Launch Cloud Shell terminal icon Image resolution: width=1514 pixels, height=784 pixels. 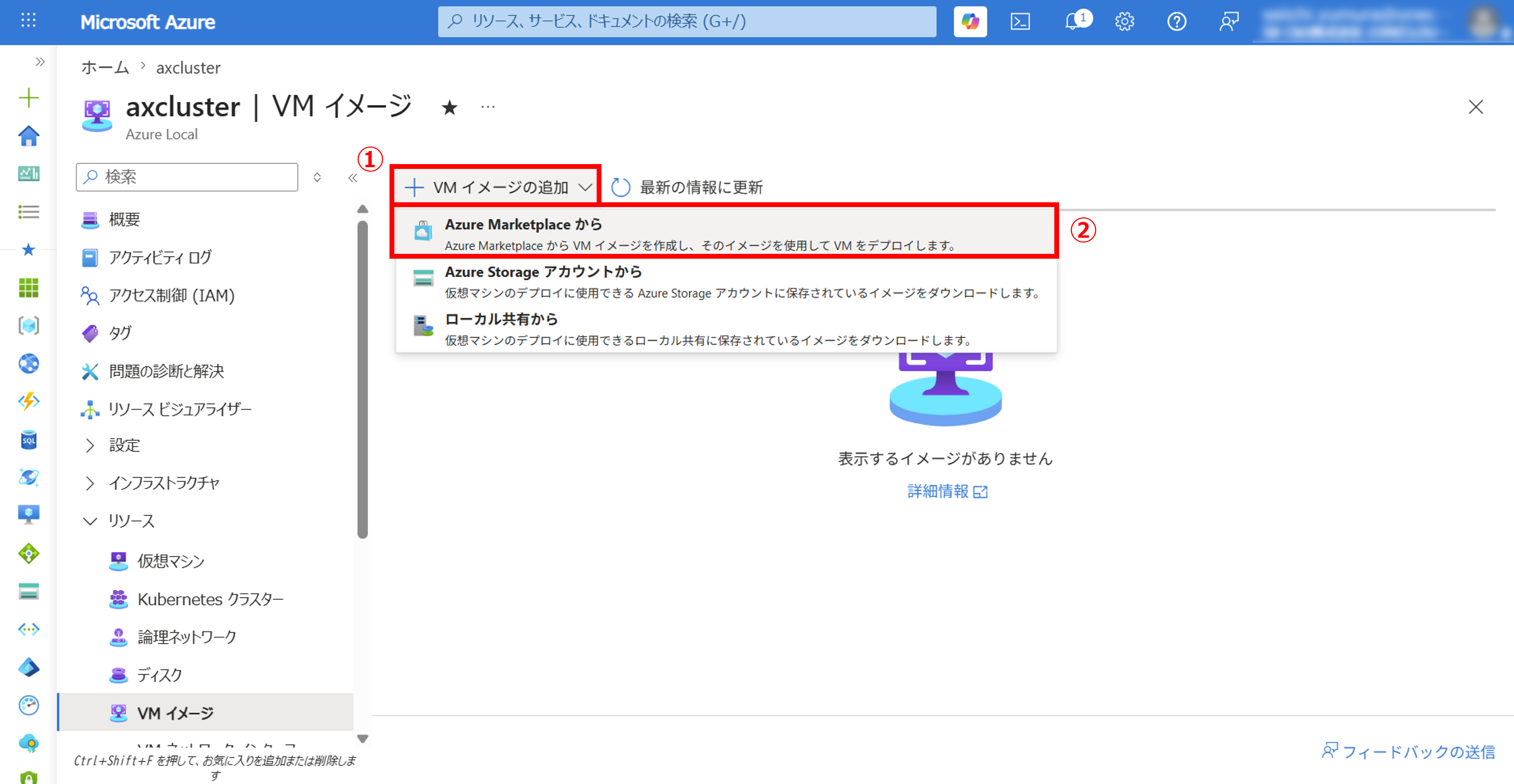[1020, 22]
